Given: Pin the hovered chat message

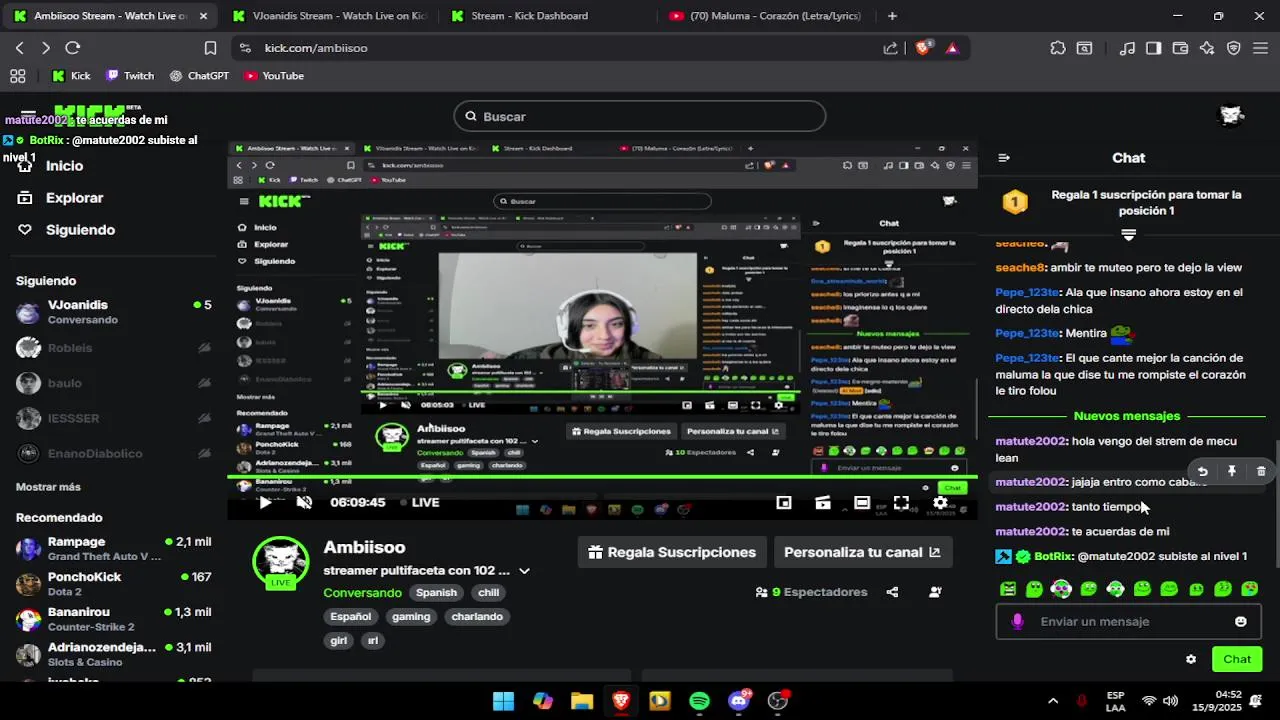Looking at the screenshot, I should coord(1232,471).
